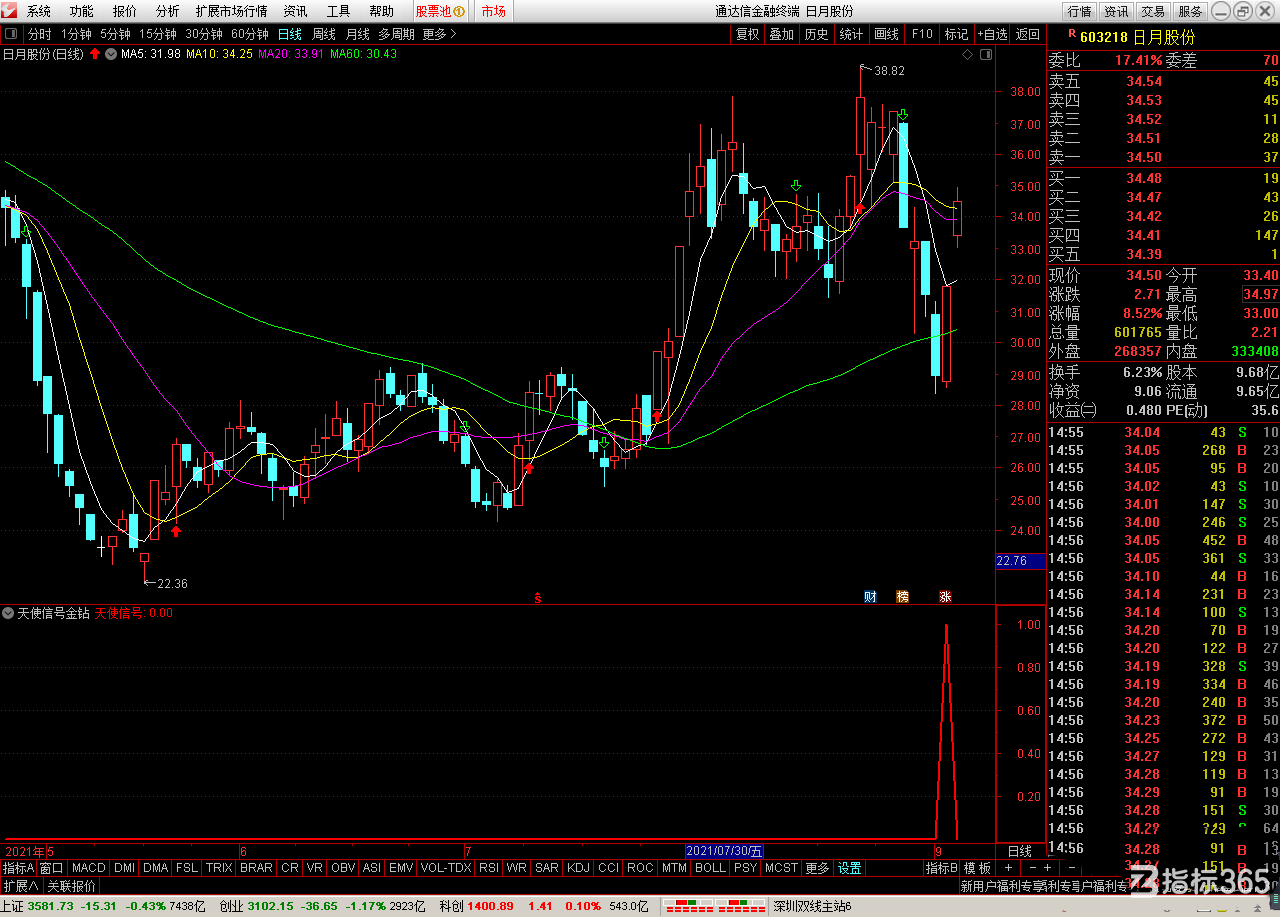Select the 月线 monthly period
Viewport: 1280px width, 918px height.
point(357,34)
